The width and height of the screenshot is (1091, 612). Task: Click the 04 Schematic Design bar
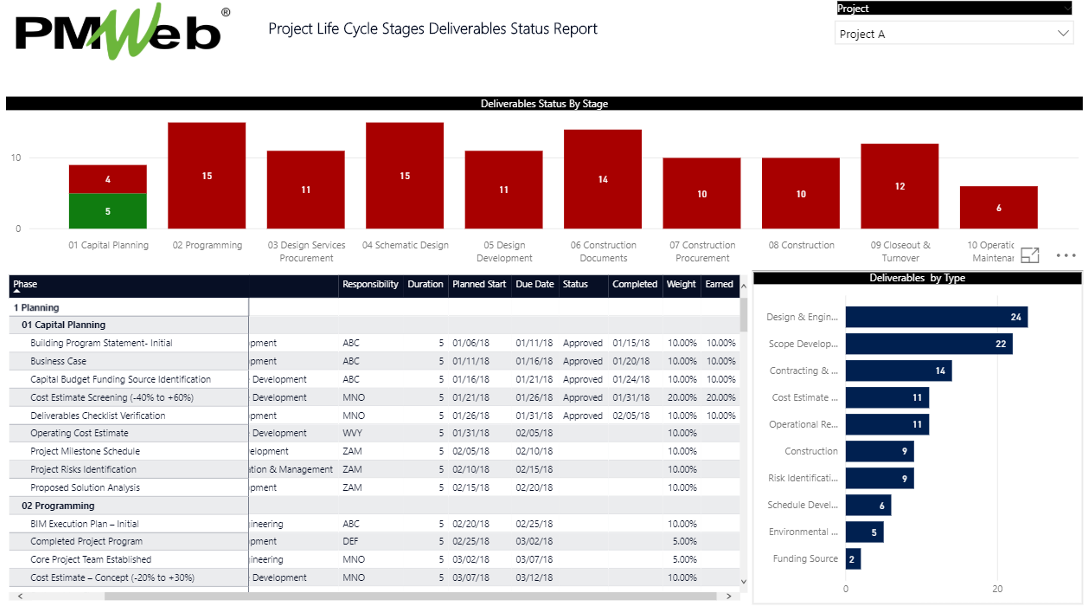(x=405, y=175)
